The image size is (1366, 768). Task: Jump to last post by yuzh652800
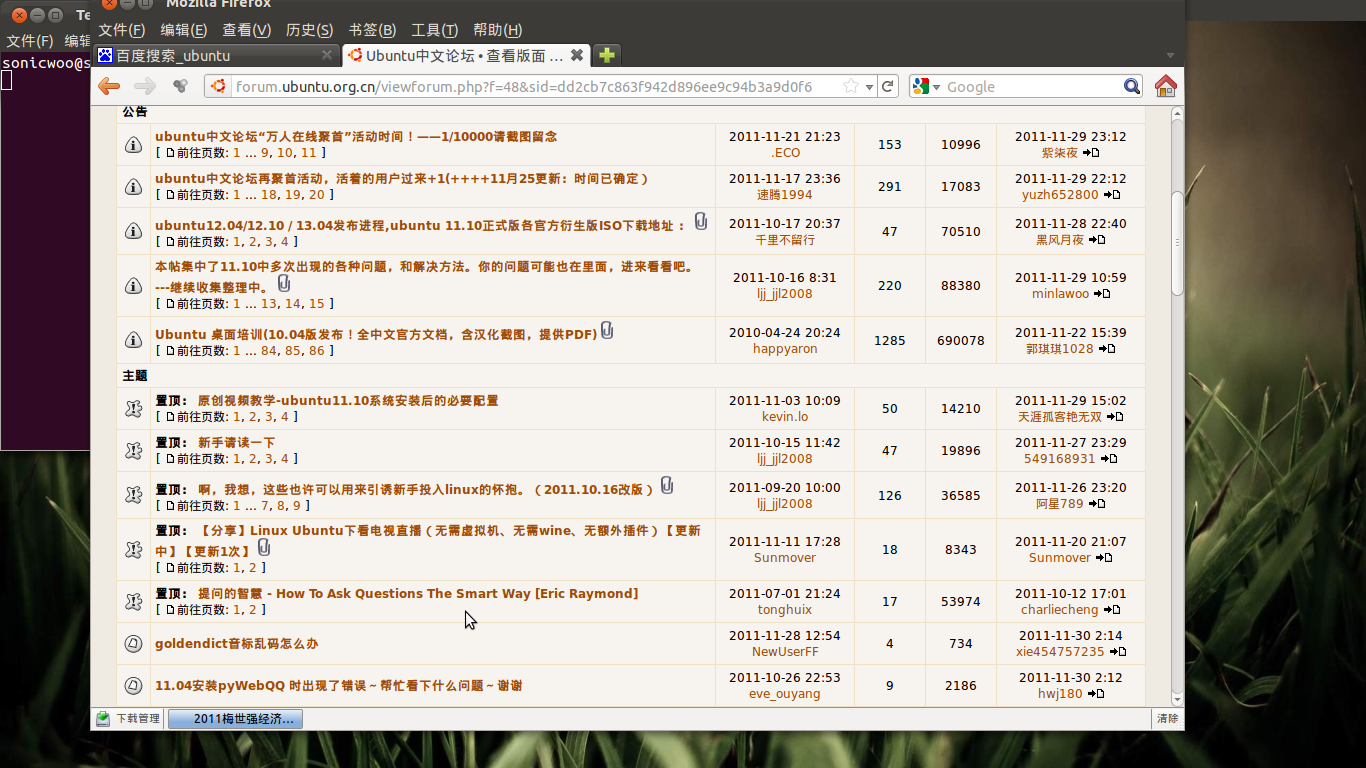(1112, 195)
